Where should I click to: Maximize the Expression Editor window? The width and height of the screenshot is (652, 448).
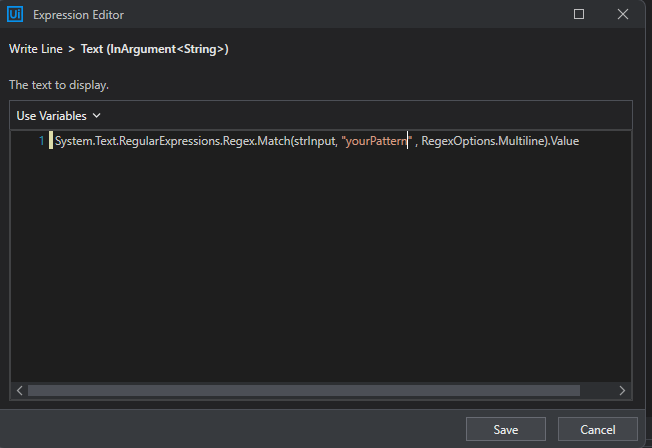coord(579,14)
